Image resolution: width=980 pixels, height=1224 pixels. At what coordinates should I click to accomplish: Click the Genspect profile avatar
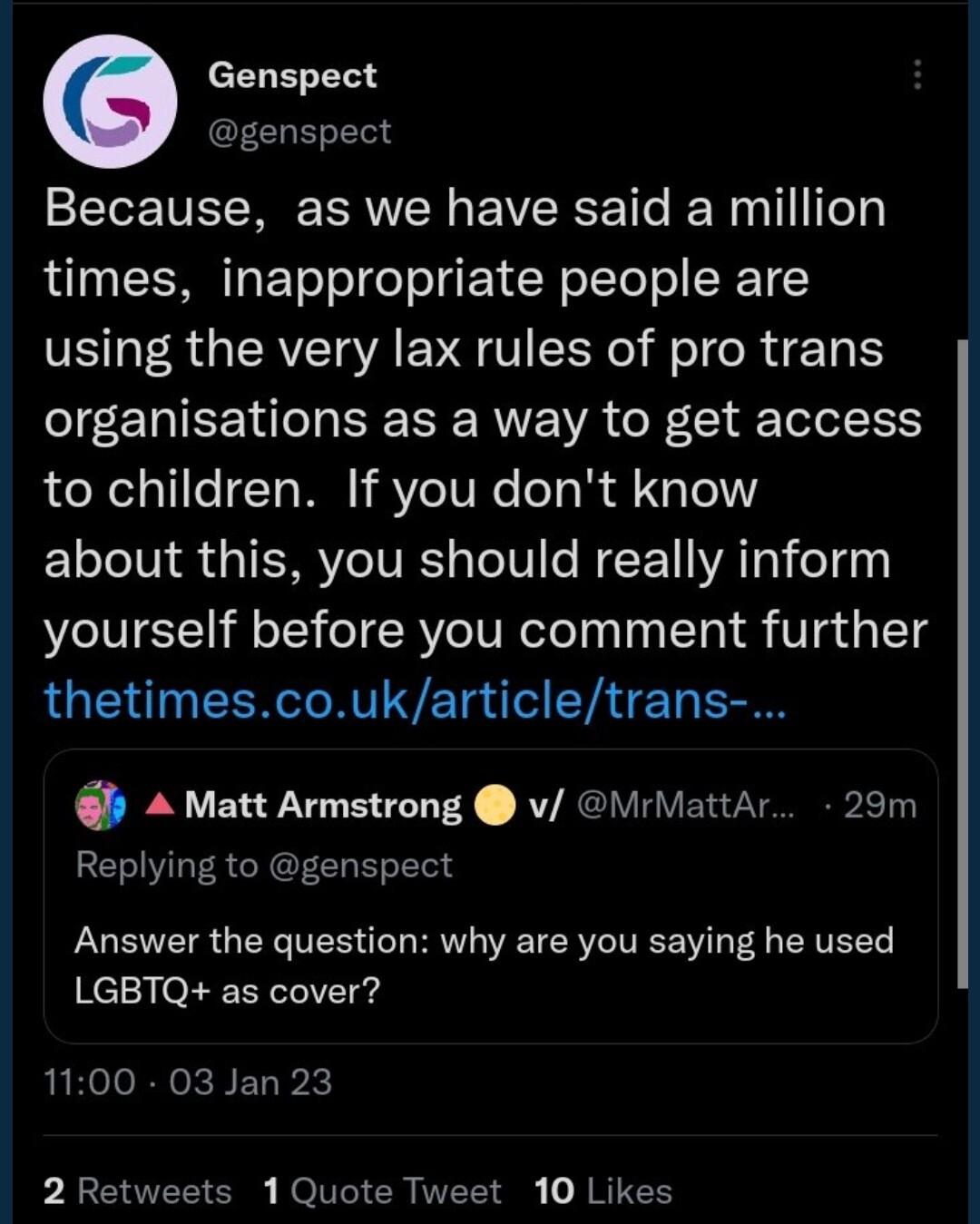coord(110,102)
